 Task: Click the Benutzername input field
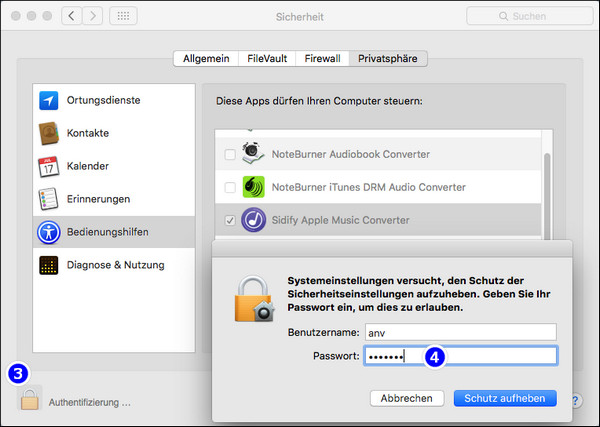click(x=461, y=332)
